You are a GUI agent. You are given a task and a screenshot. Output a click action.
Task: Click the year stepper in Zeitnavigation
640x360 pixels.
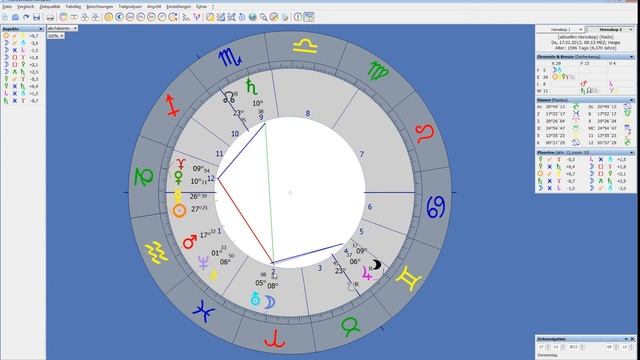pyautogui.click(x=582, y=347)
